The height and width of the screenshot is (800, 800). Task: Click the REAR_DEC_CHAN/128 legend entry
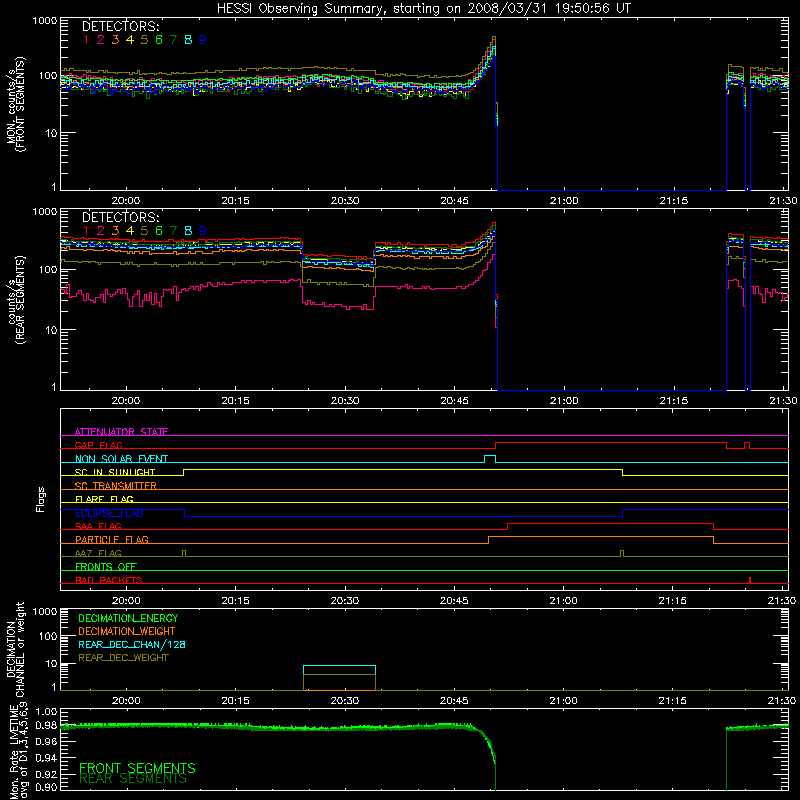point(132,644)
